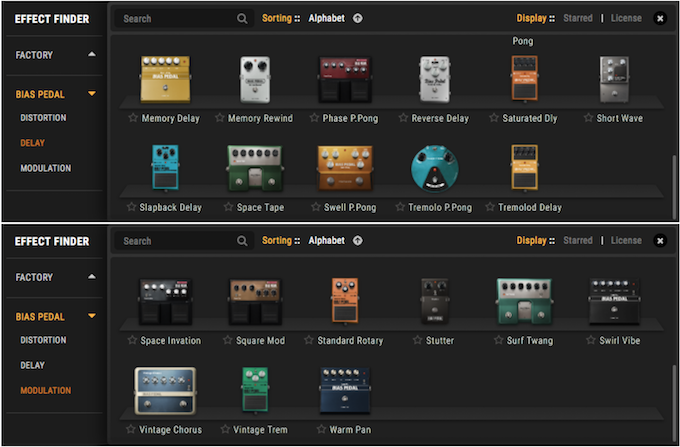Show only Starred effects in the Delay view

(578, 19)
